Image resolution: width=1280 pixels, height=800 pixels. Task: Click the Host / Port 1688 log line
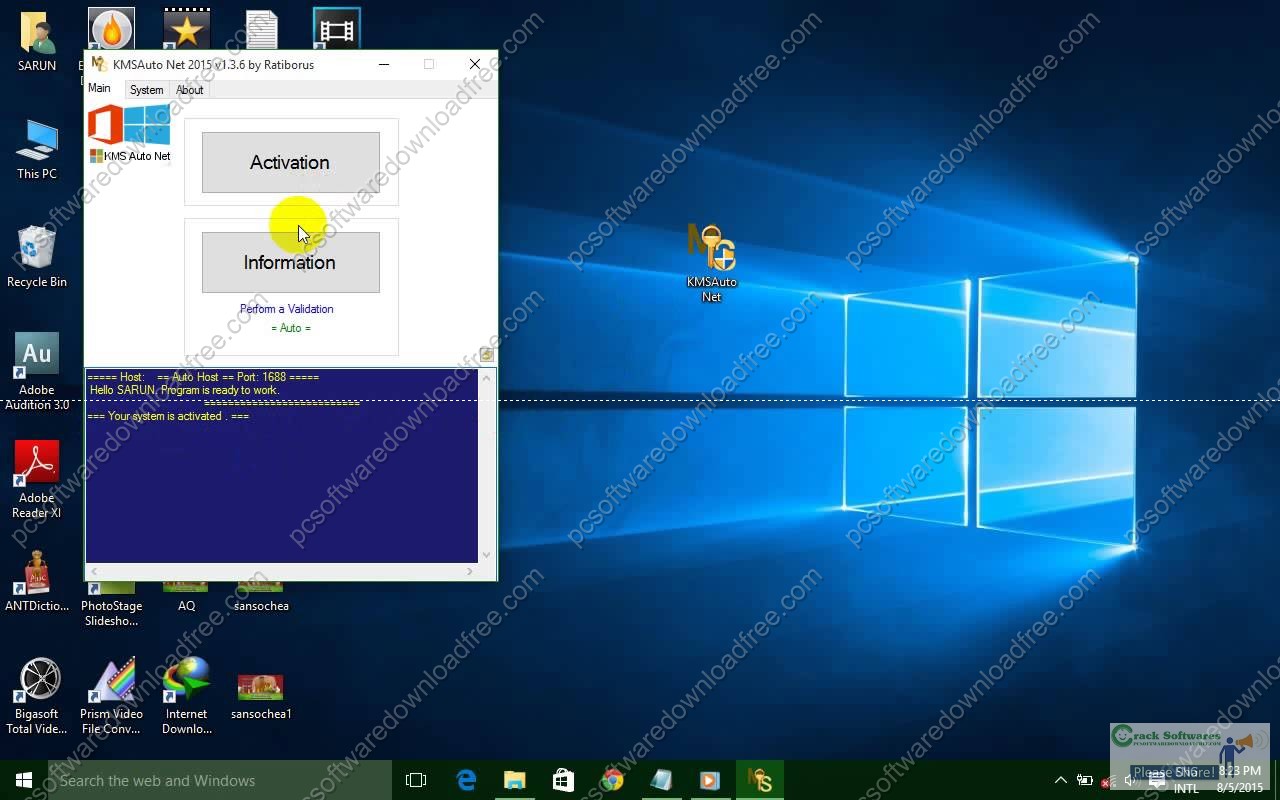tap(203, 377)
